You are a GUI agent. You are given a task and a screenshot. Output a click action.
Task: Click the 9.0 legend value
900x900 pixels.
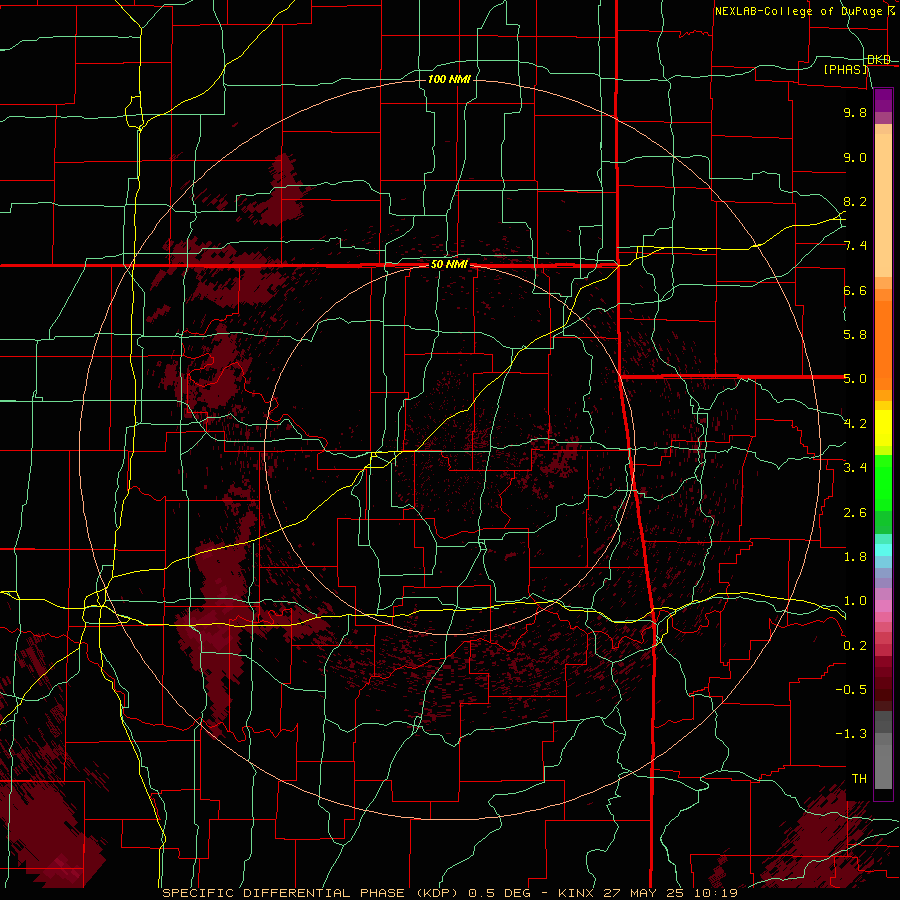pyautogui.click(x=855, y=157)
